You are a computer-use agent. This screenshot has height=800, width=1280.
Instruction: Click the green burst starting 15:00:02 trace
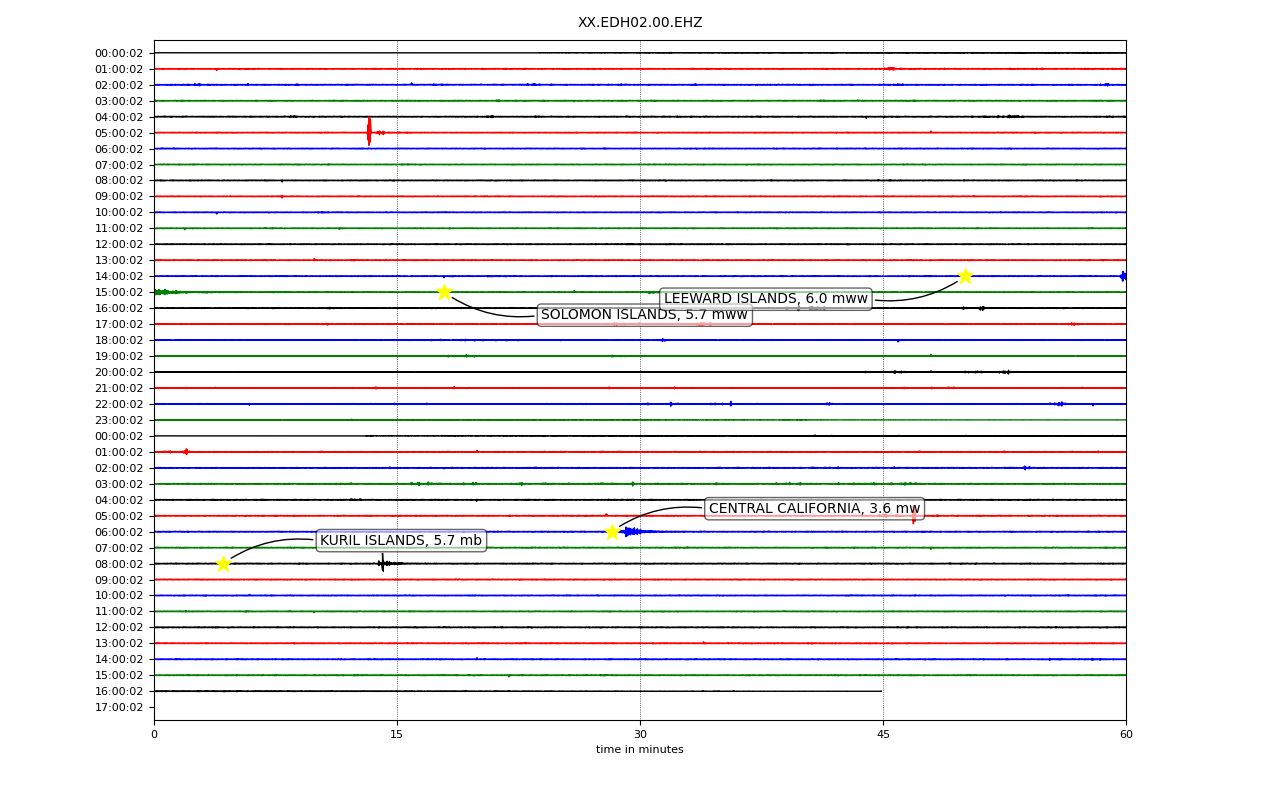pyautogui.click(x=166, y=292)
